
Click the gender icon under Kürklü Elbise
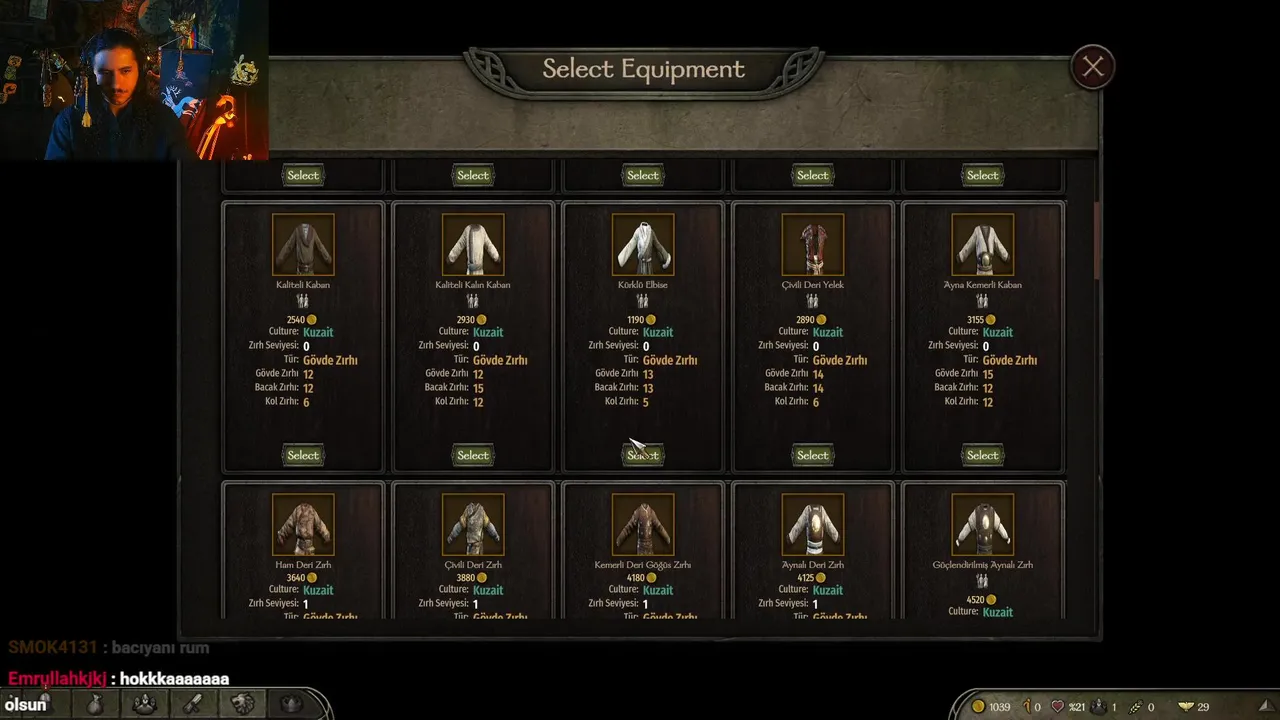(643, 301)
